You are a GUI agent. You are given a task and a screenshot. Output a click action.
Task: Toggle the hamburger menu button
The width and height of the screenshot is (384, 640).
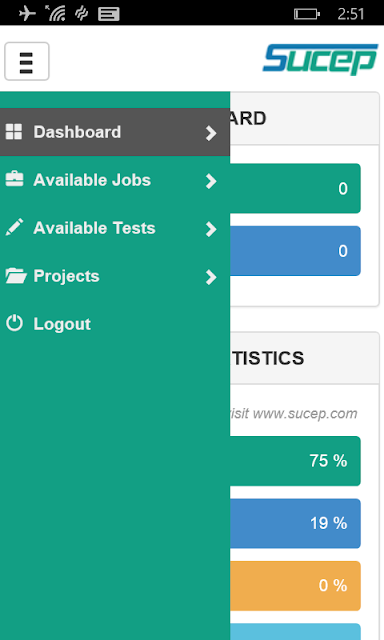(27, 61)
